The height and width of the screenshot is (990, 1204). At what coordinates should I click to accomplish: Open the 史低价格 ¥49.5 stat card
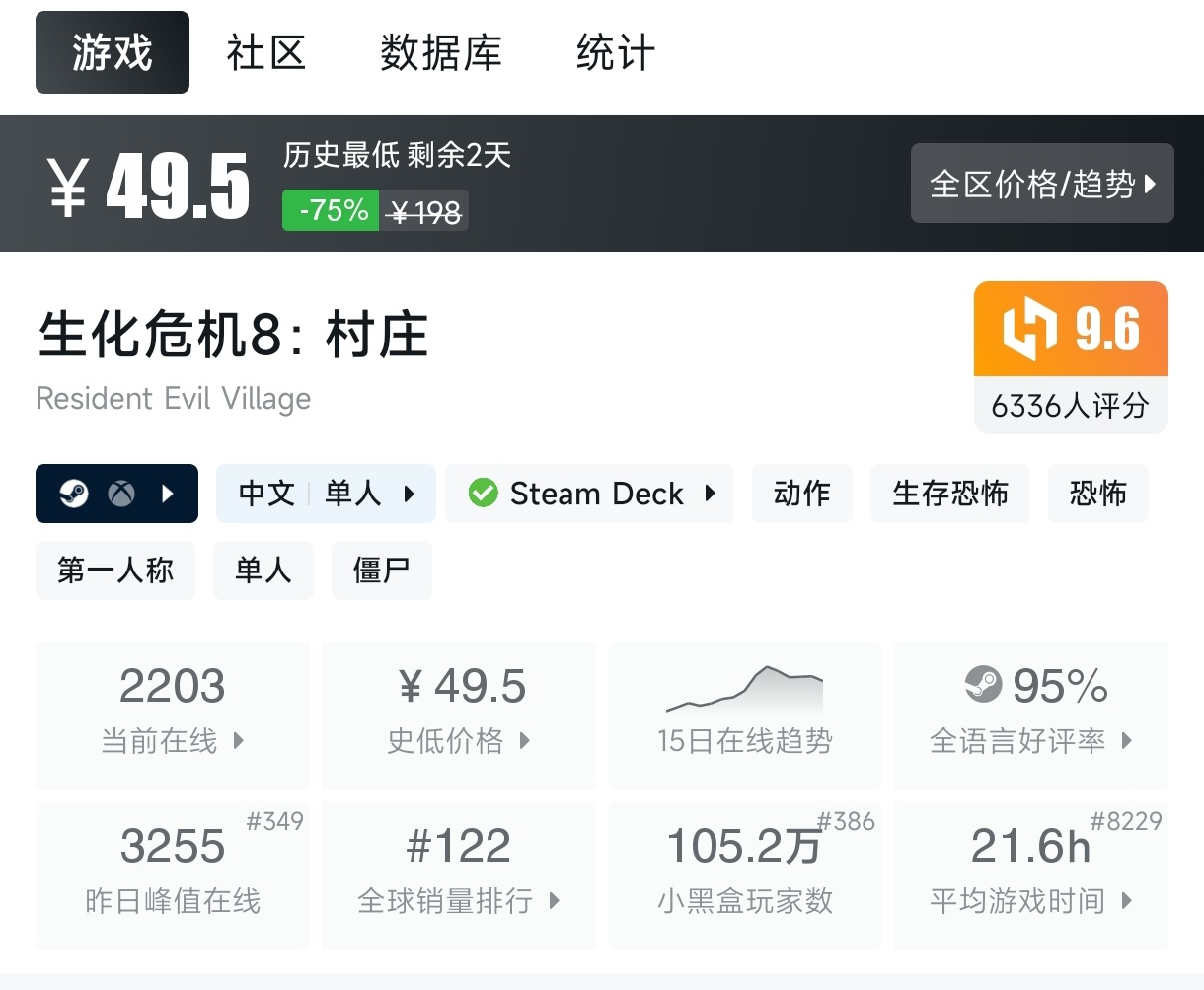(459, 715)
